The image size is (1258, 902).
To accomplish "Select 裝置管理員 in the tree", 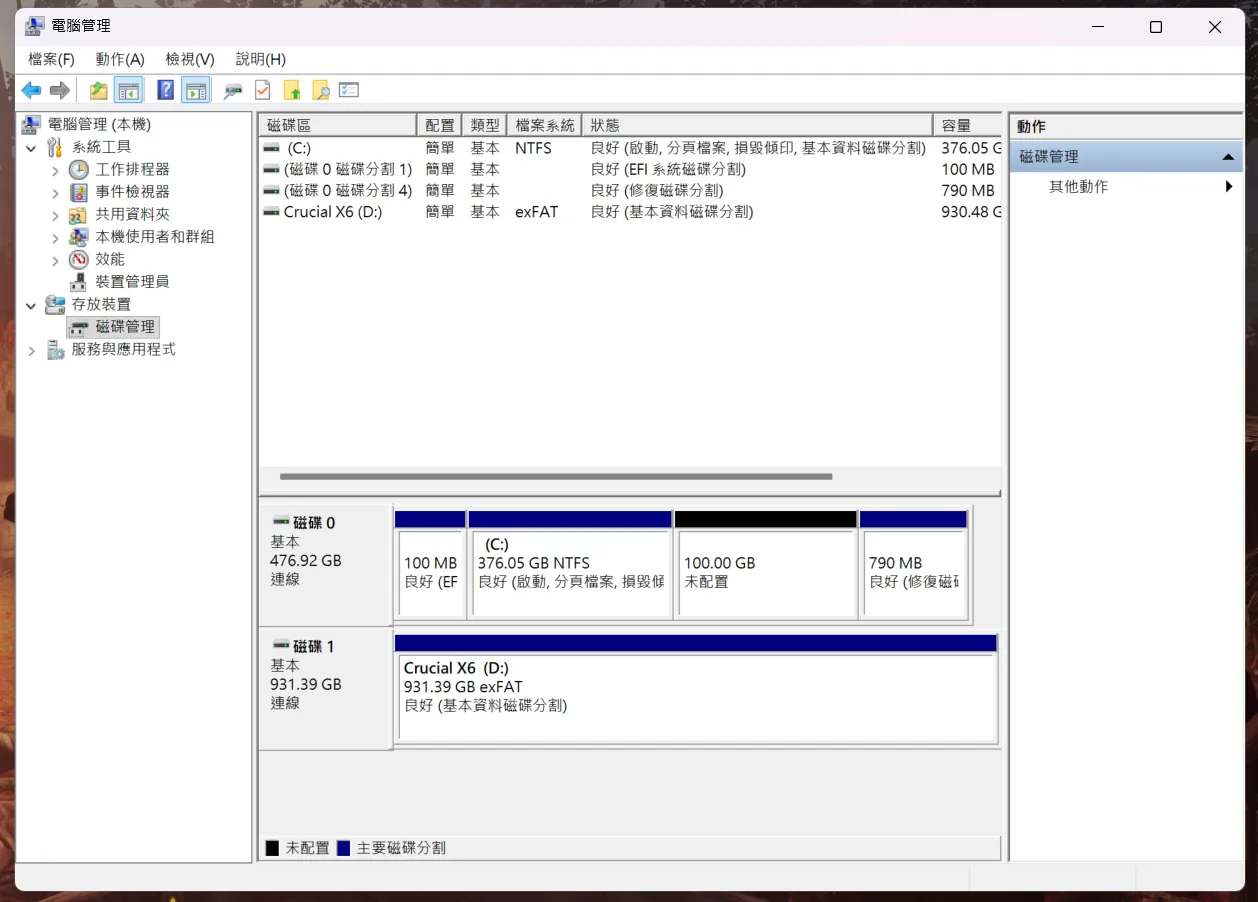I will click(x=132, y=282).
